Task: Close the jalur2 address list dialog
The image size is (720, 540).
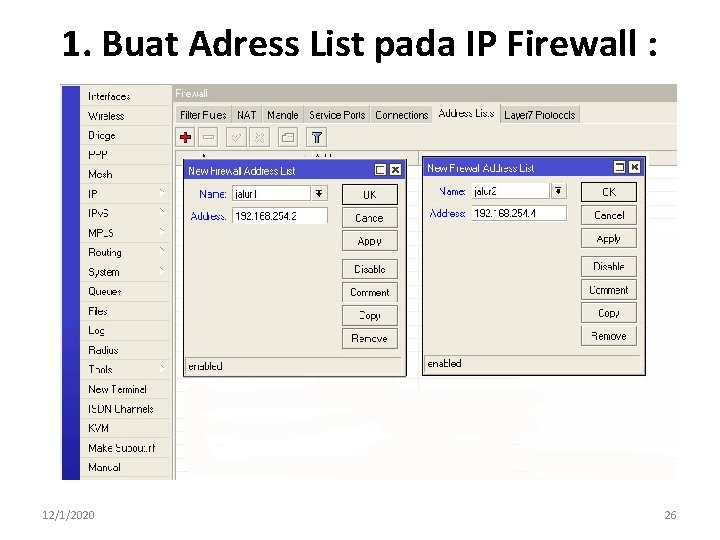Action: 635,167
